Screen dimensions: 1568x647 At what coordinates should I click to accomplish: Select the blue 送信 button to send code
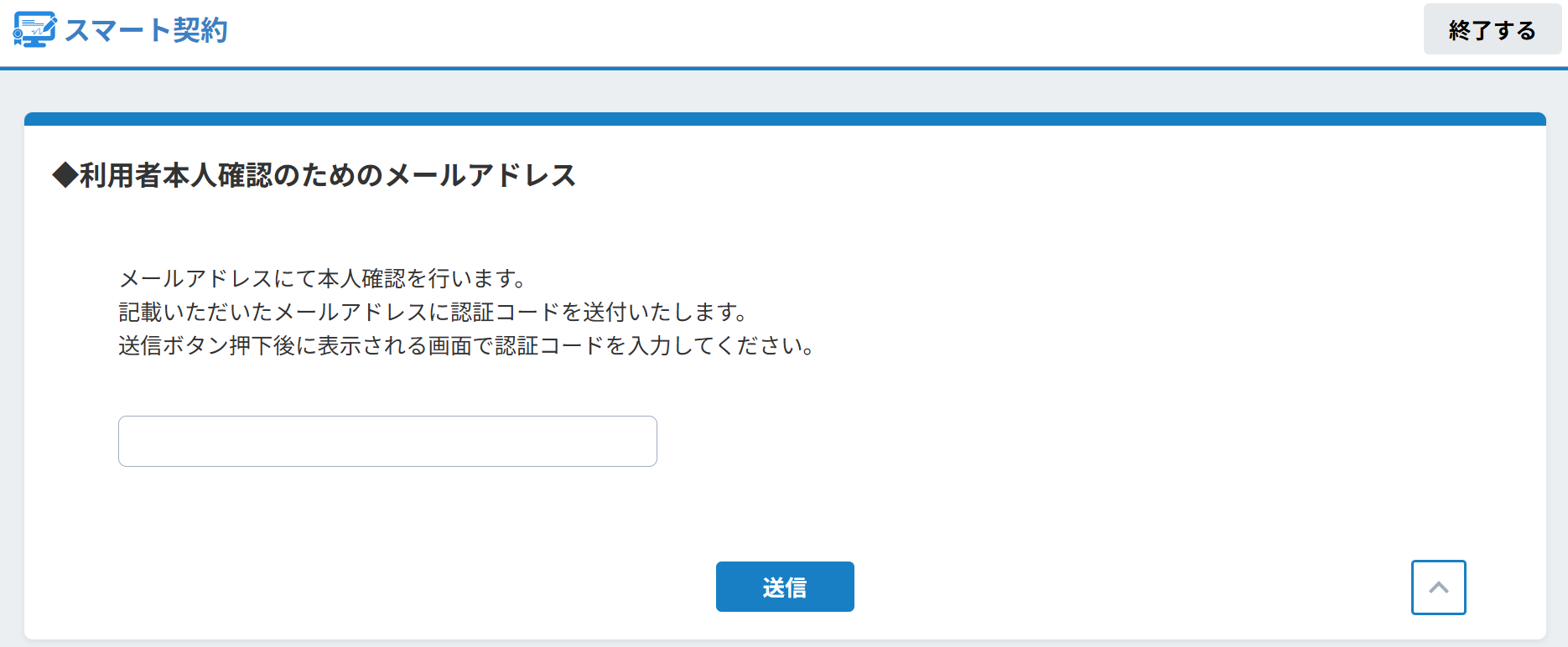pos(784,587)
